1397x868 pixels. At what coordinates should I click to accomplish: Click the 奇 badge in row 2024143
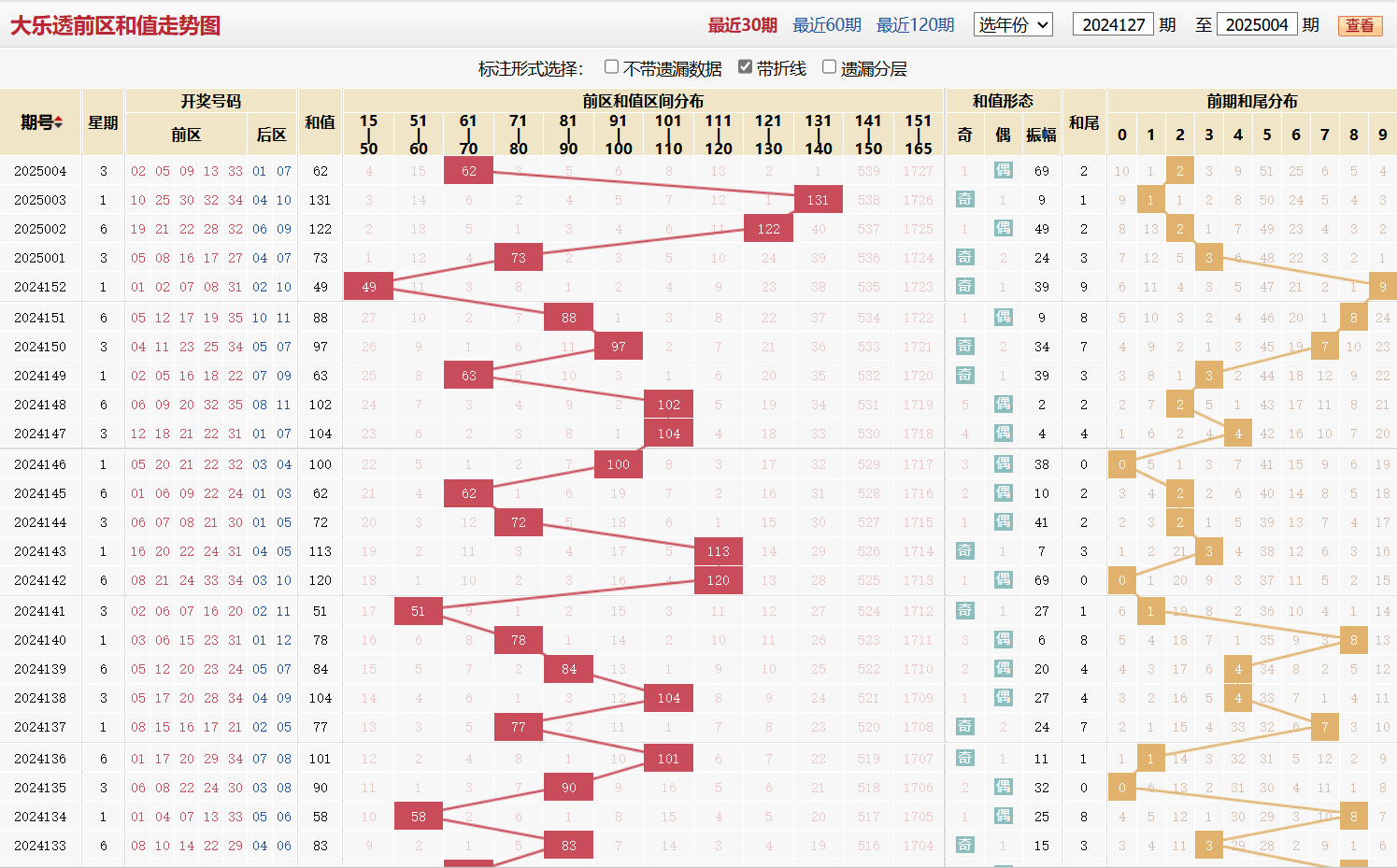(964, 551)
